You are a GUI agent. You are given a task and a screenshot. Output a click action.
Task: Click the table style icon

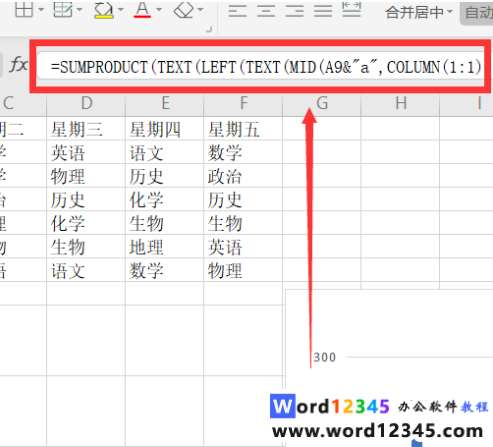63,9
